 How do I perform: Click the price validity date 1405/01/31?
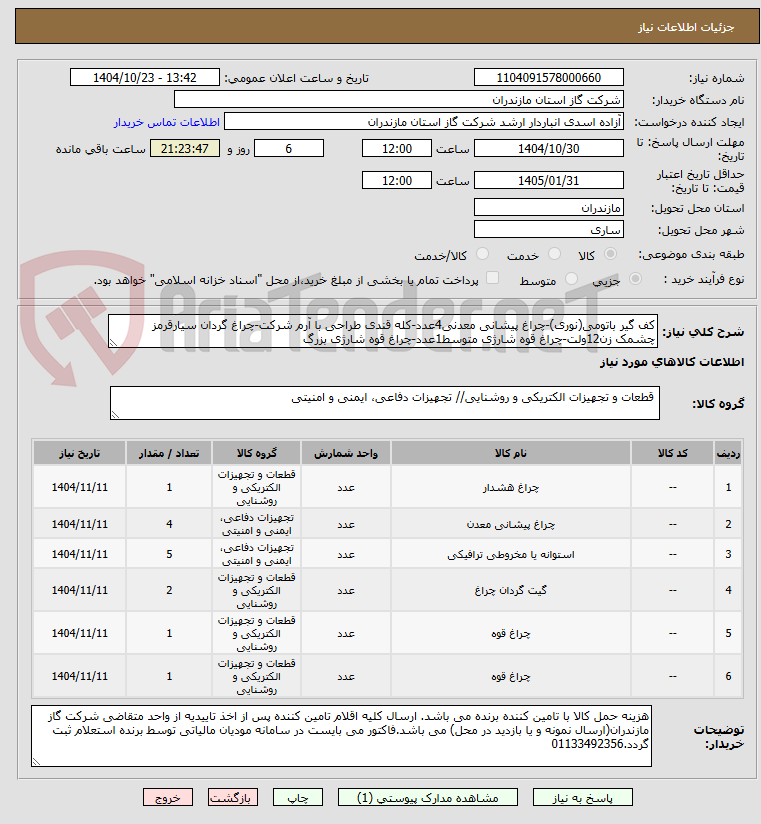coord(549,180)
